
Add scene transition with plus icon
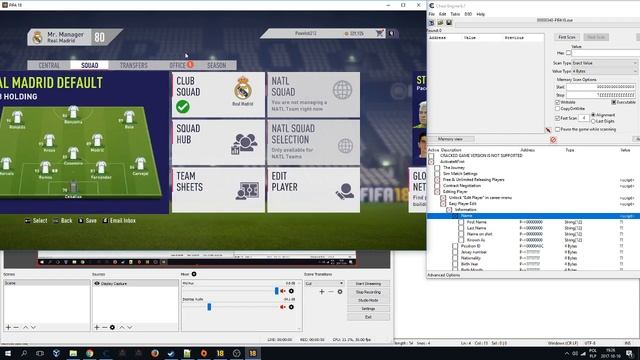point(322,291)
